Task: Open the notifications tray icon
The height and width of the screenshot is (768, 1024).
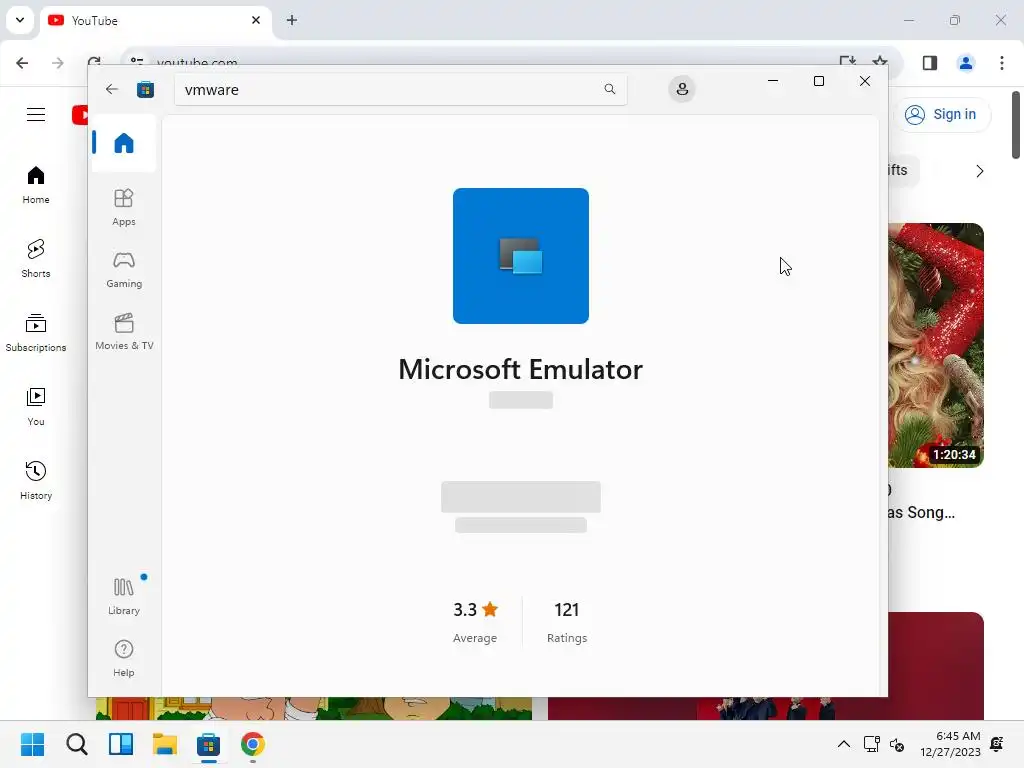Action: pos(997,744)
